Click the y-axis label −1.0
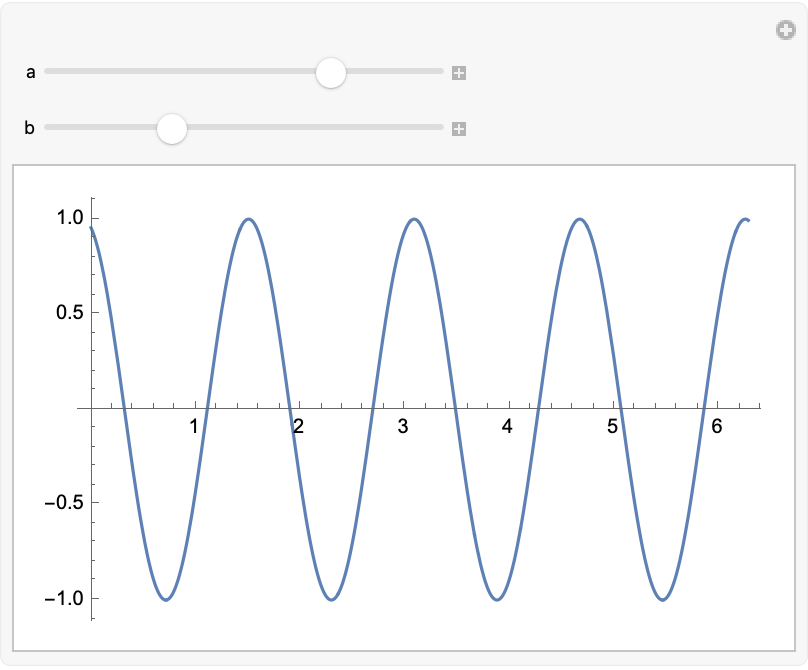This screenshot has width=808, height=670. (x=64, y=598)
